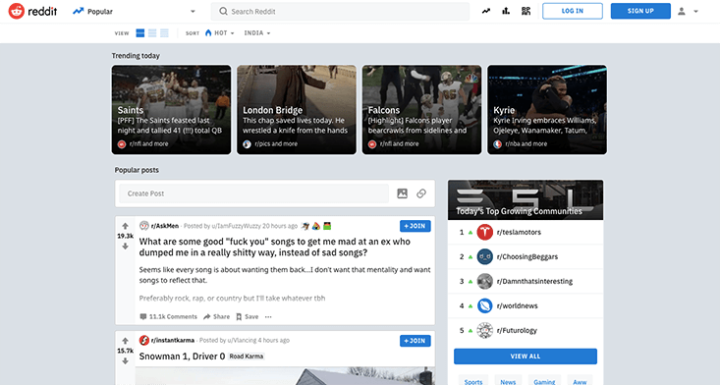Open the Snowman 1, Driver 0 post title
720x385 pixels.
(182, 356)
